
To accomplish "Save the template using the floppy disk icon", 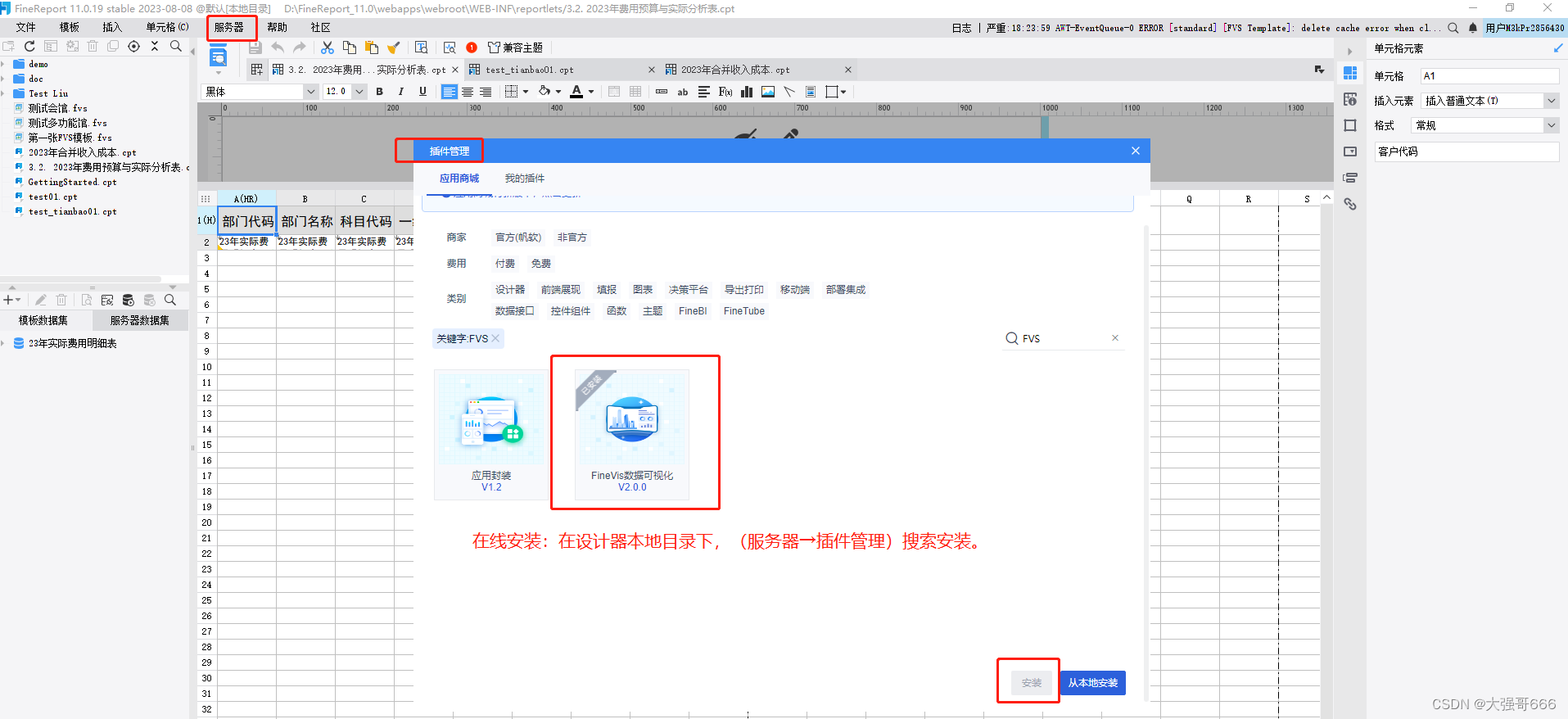I will tap(255, 47).
